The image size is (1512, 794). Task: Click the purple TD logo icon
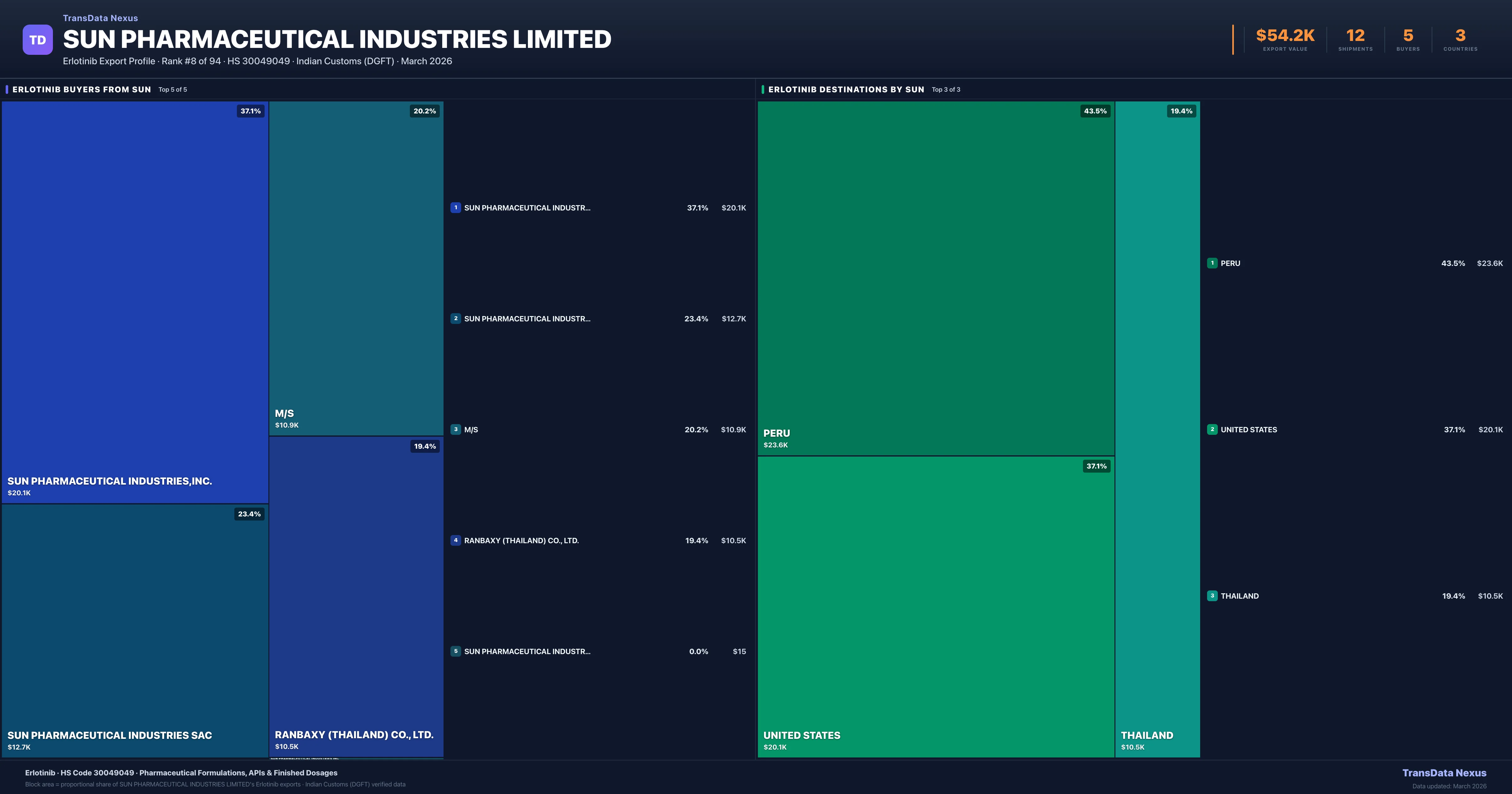[37, 40]
